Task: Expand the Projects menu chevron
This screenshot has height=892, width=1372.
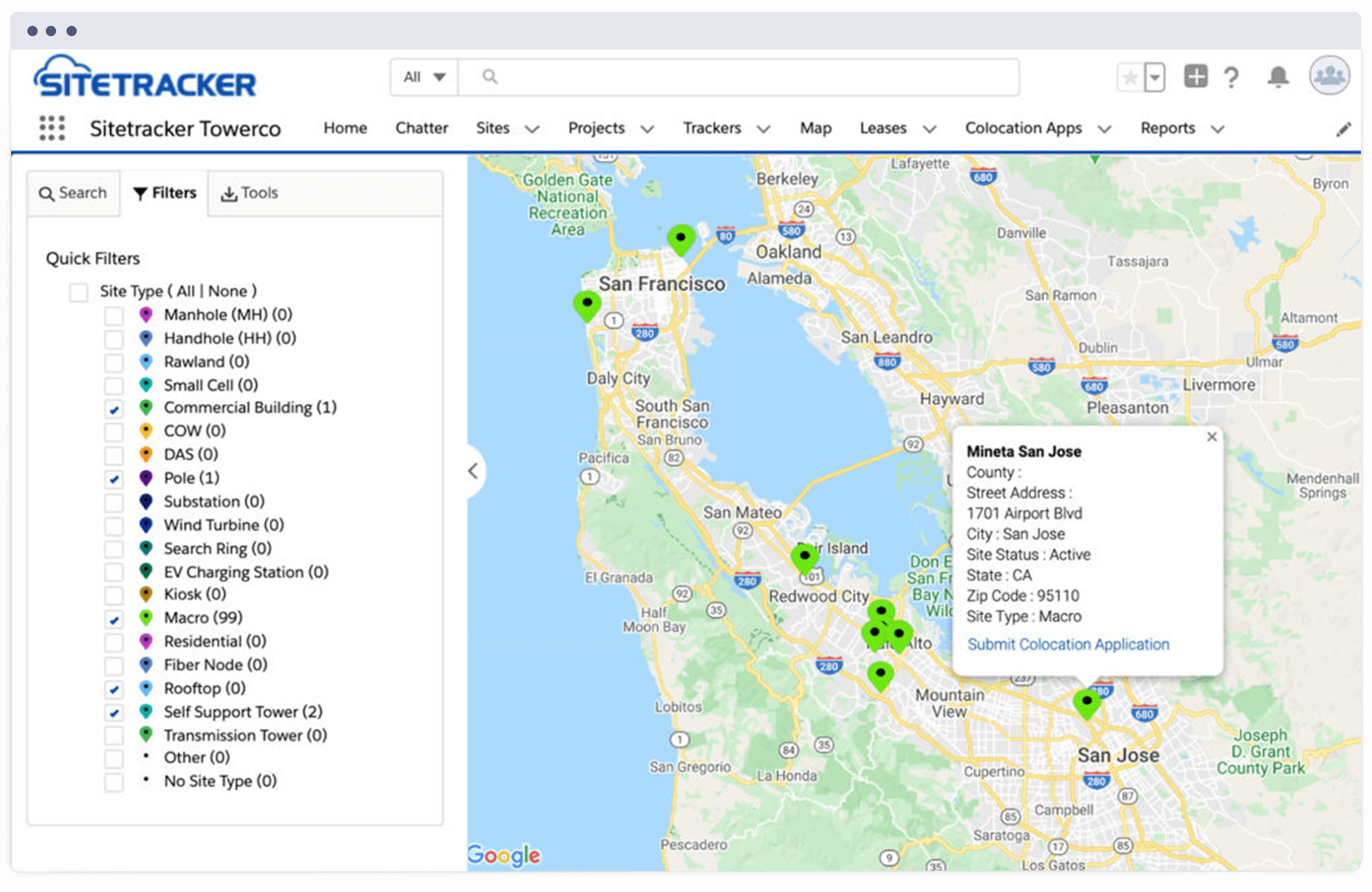Action: coord(648,129)
